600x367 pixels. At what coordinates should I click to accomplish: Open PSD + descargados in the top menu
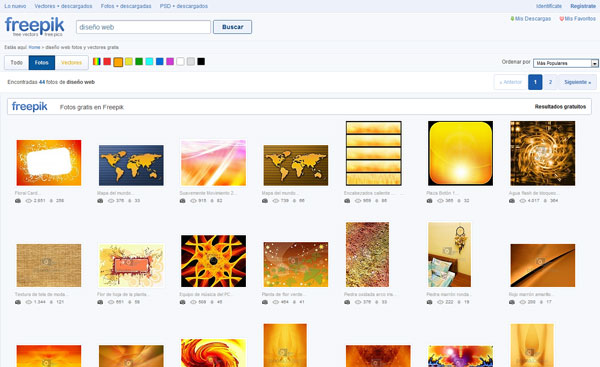(x=184, y=6)
